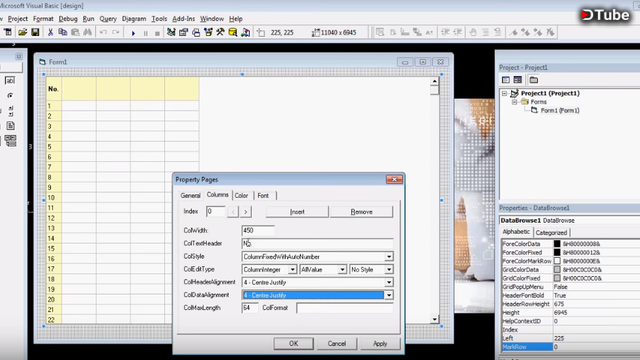Open the ColStyle dropdown
This screenshot has width=640, height=360.
coord(389,257)
